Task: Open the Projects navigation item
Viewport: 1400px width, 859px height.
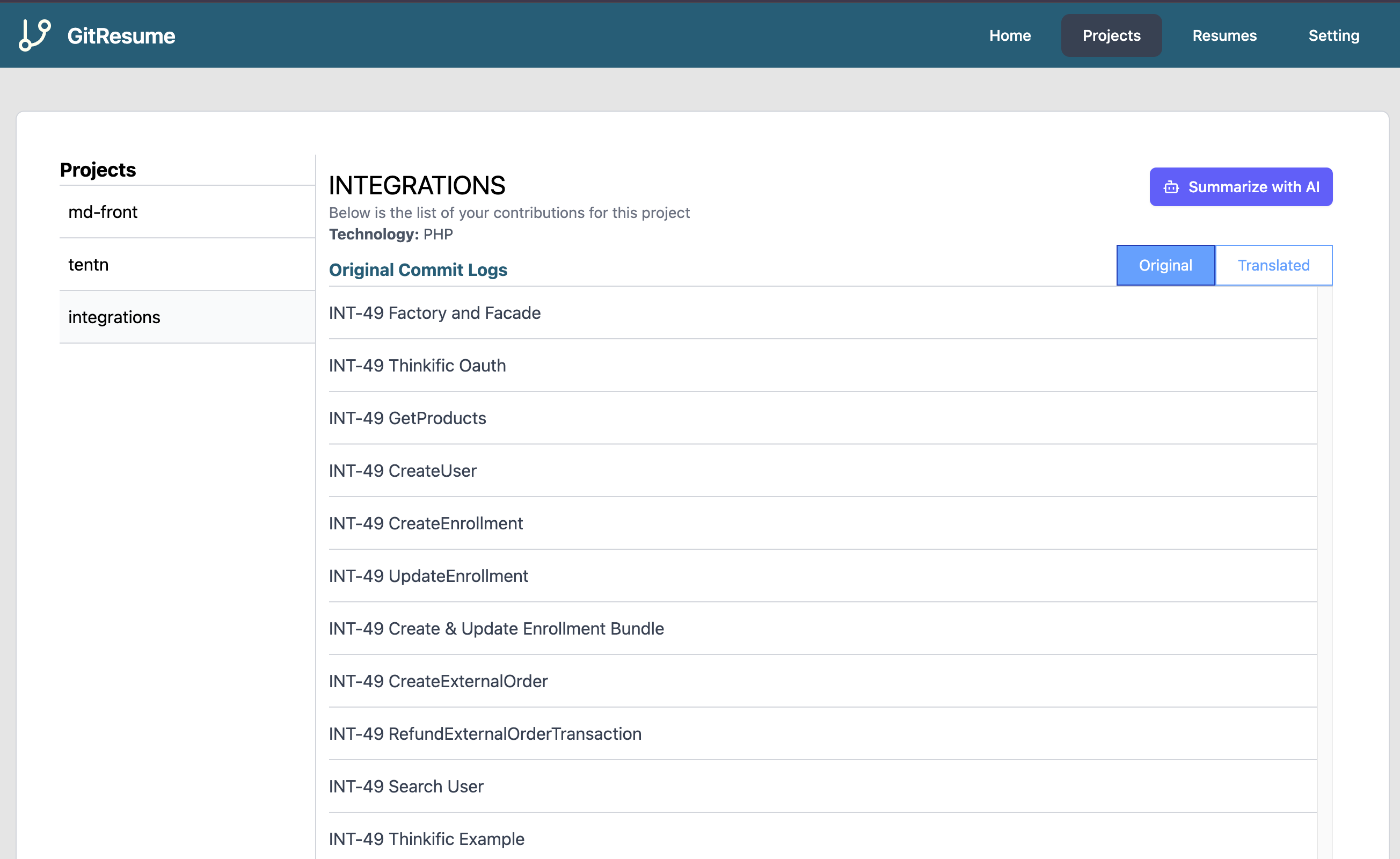Action: tap(1111, 35)
